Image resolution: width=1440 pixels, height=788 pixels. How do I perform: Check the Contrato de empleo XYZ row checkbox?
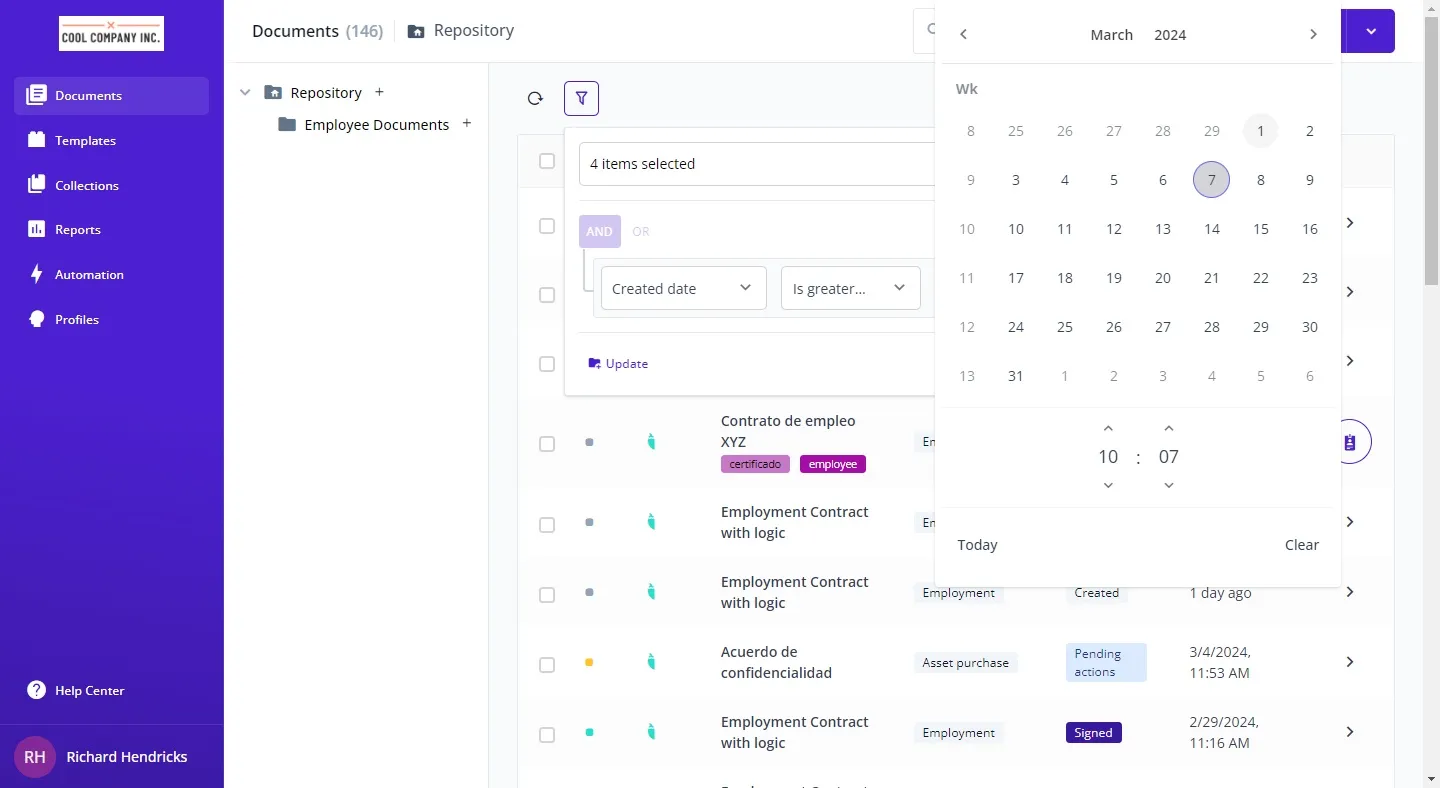(547, 444)
